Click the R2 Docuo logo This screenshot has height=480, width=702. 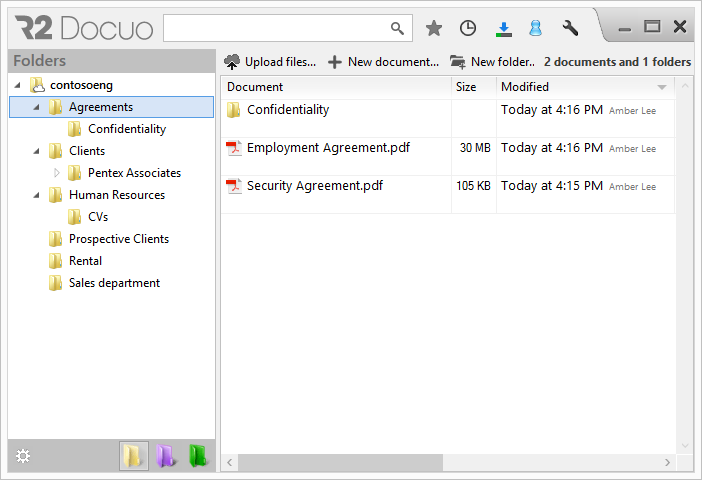84,28
